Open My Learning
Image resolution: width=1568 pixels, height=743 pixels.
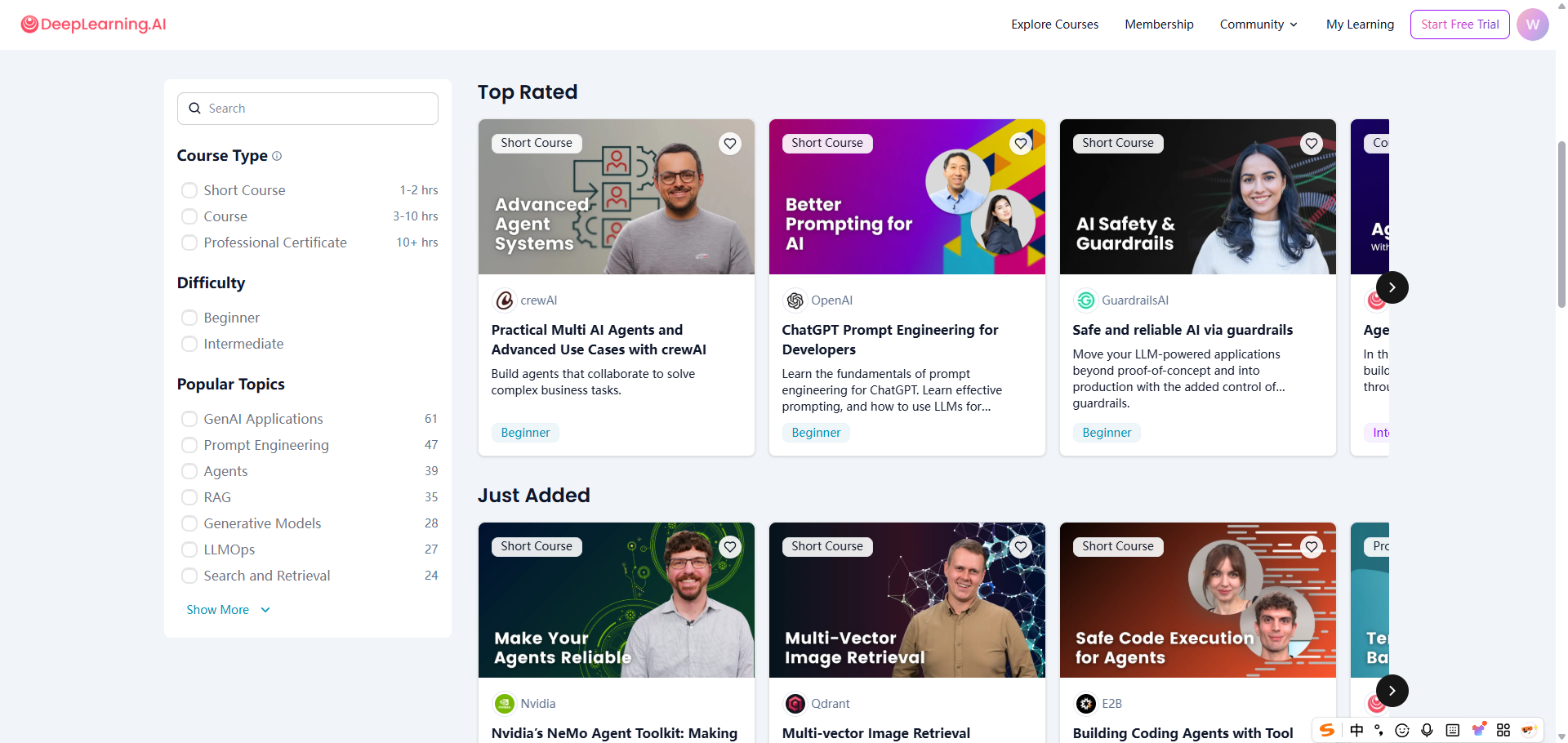[x=1360, y=24]
